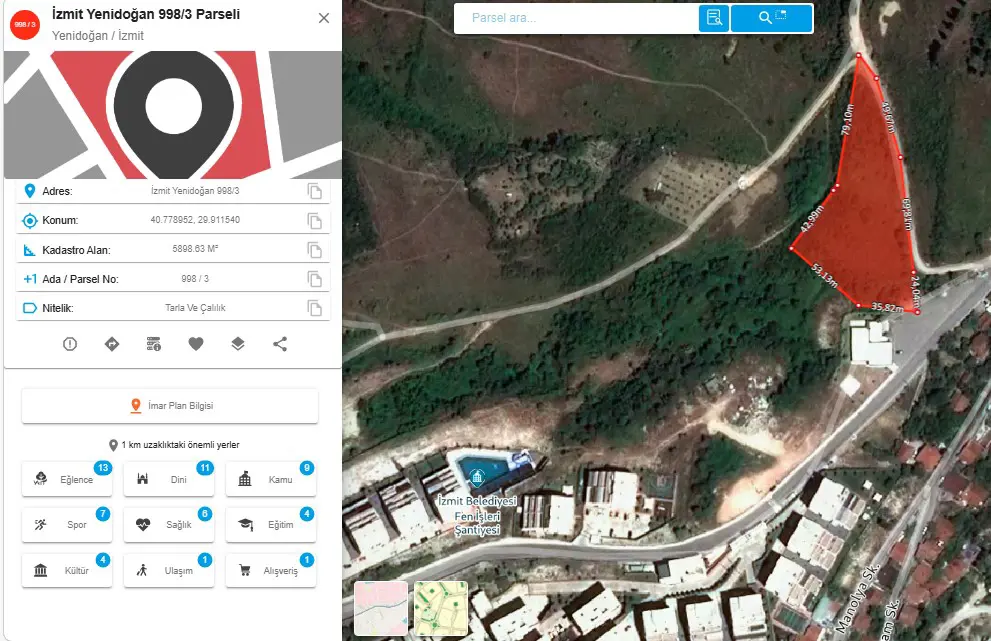Add parcel to favorites with heart icon

click(196, 344)
